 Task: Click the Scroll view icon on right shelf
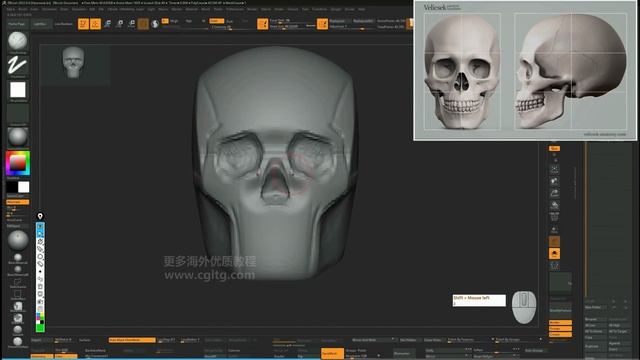(554, 169)
